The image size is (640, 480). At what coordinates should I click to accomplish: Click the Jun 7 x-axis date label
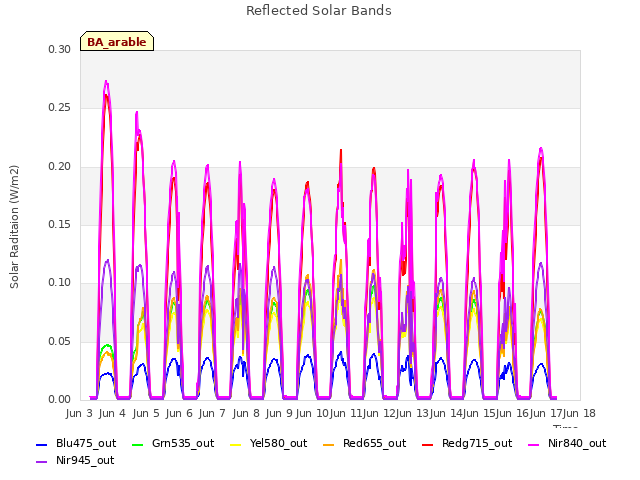[212, 413]
